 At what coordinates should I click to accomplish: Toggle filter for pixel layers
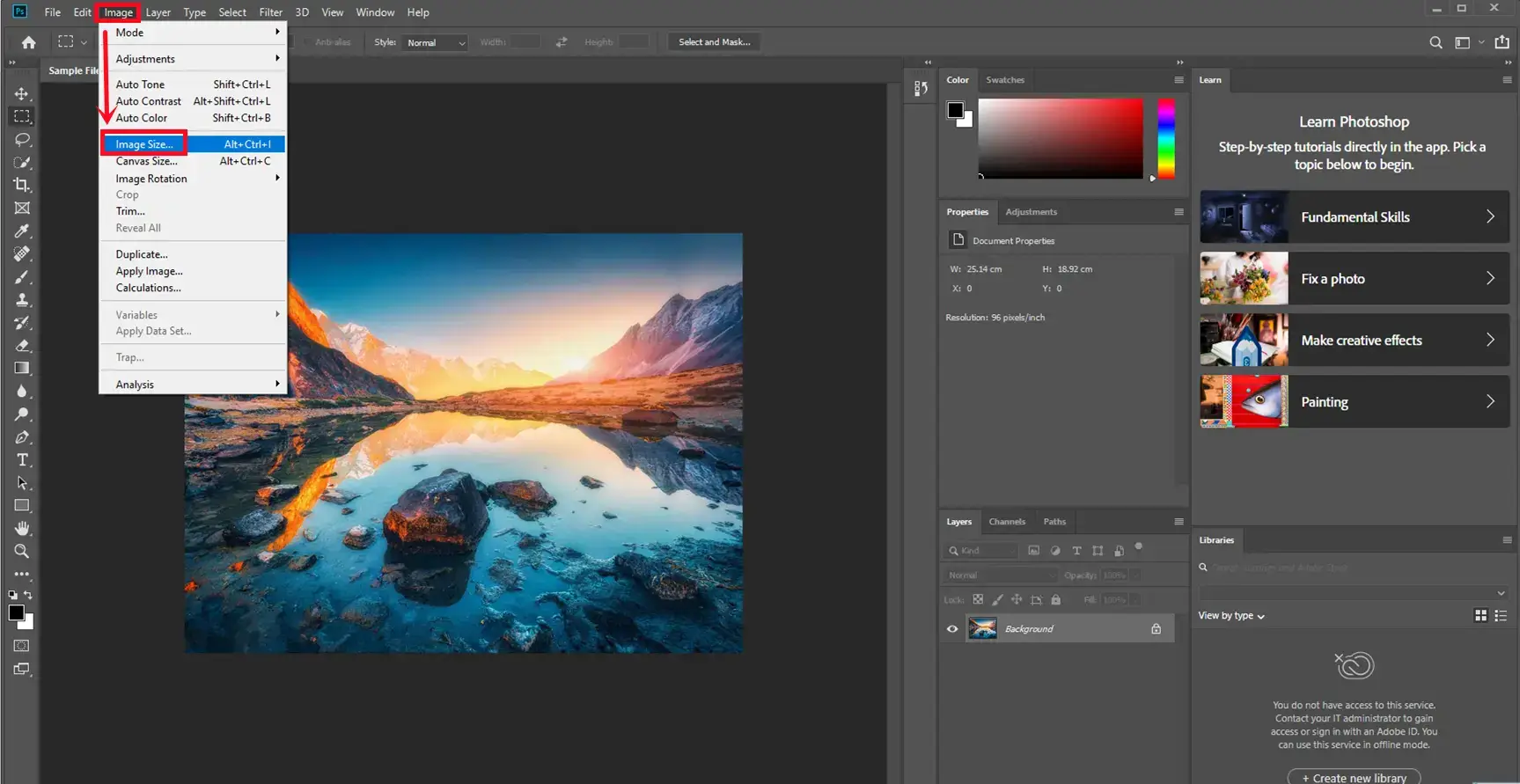1033,550
